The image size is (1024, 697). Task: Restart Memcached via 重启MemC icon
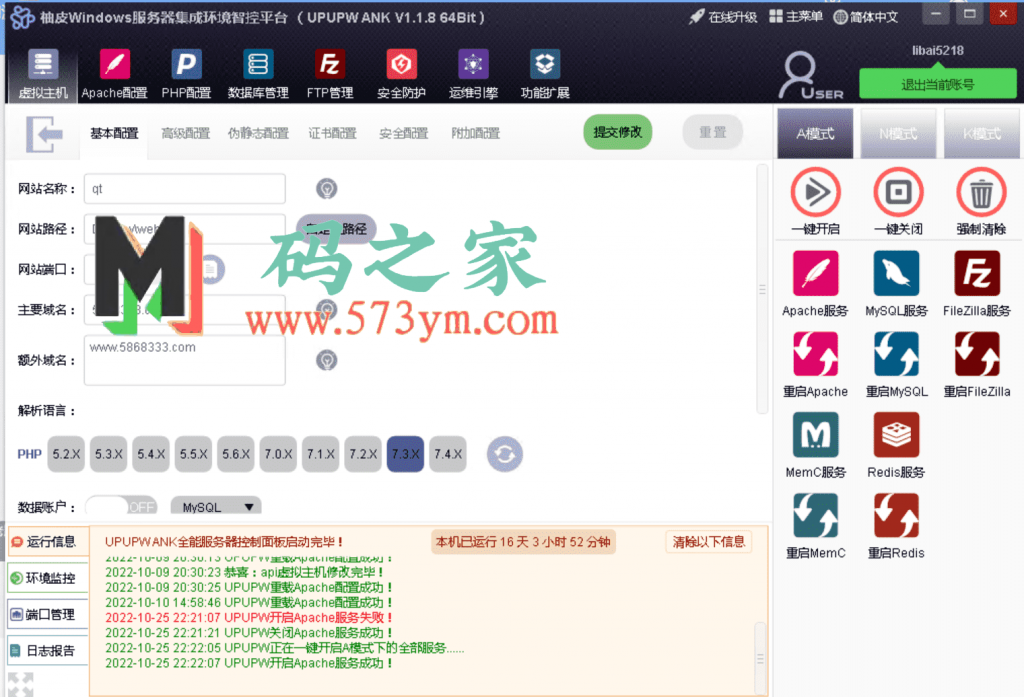[x=815, y=515]
